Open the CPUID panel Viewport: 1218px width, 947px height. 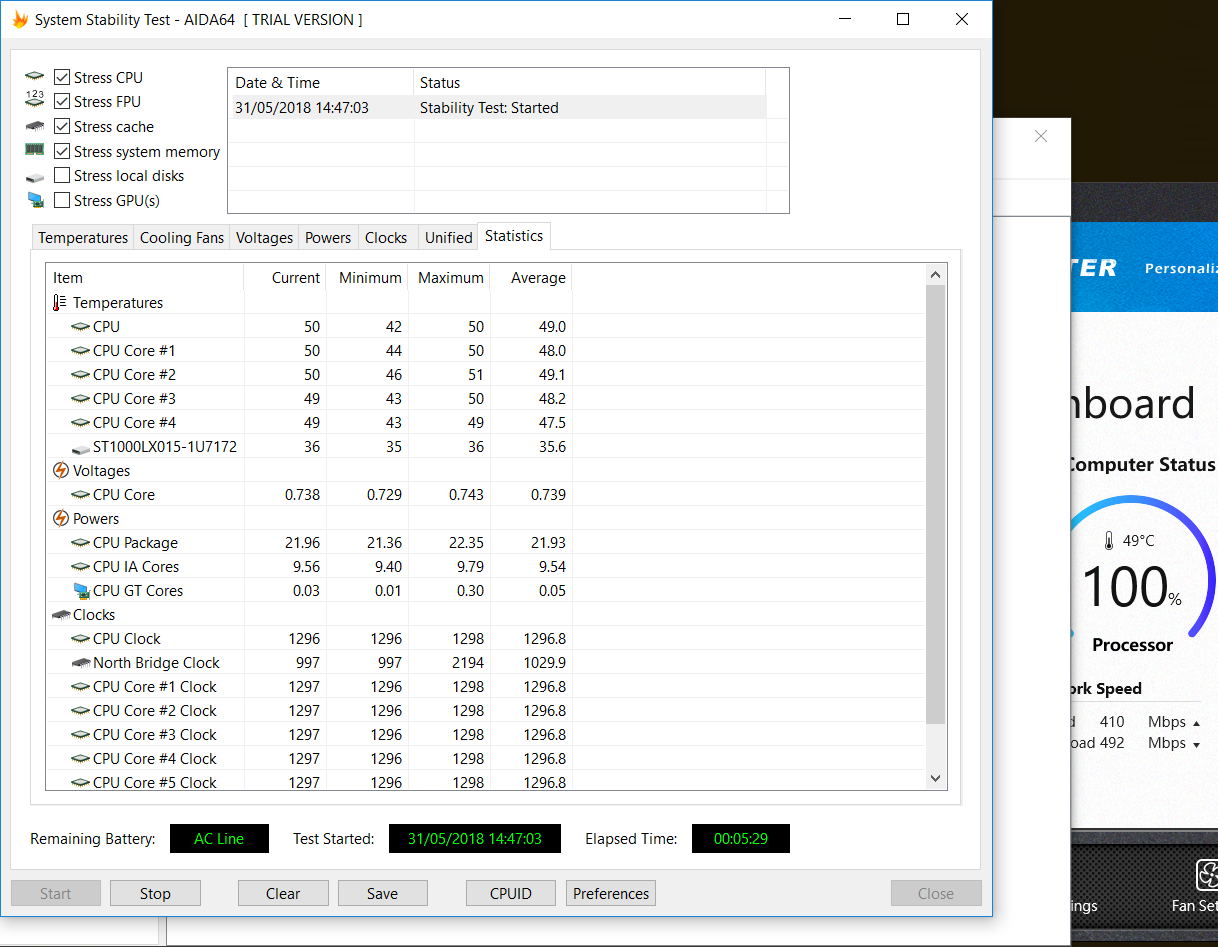point(511,893)
